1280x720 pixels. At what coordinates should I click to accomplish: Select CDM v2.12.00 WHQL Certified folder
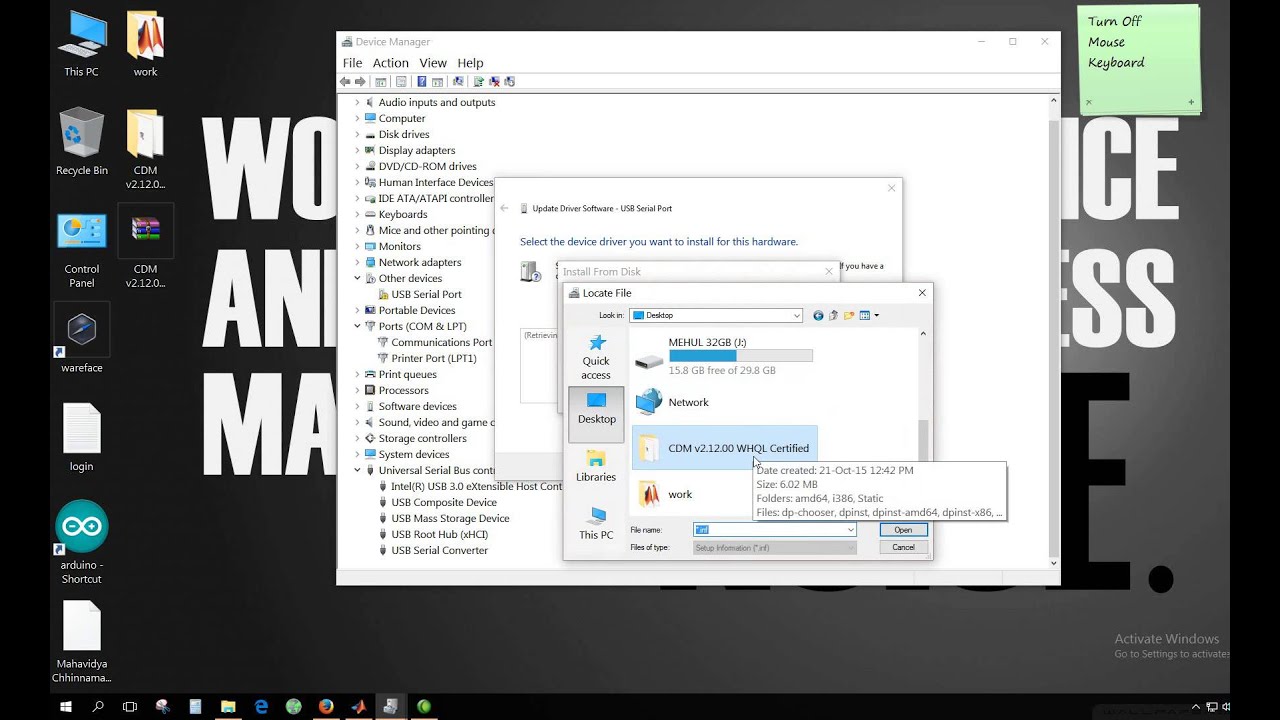pos(724,448)
